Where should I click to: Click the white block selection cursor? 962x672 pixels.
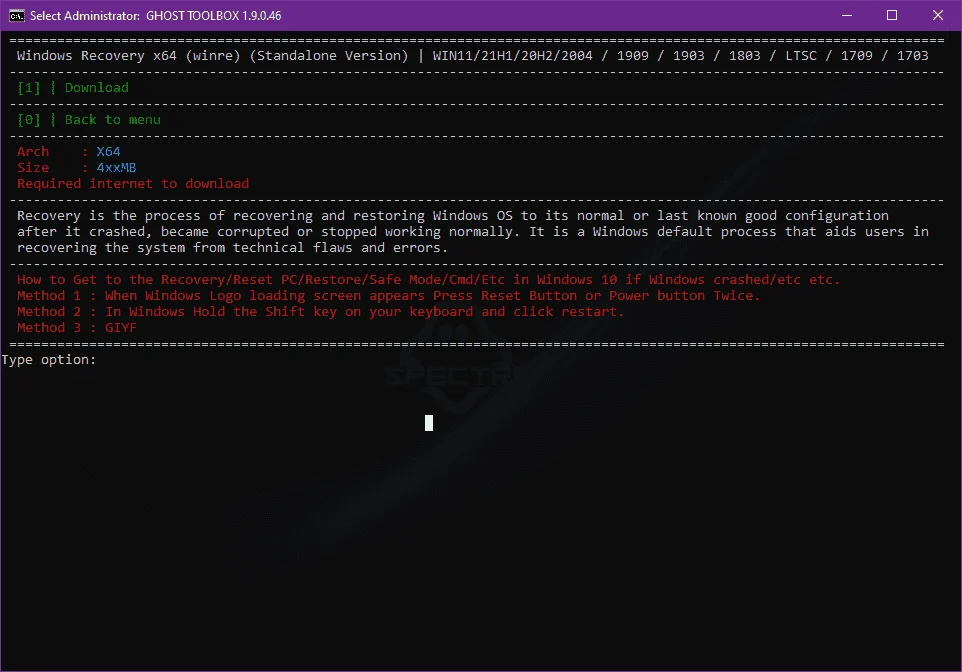point(429,423)
